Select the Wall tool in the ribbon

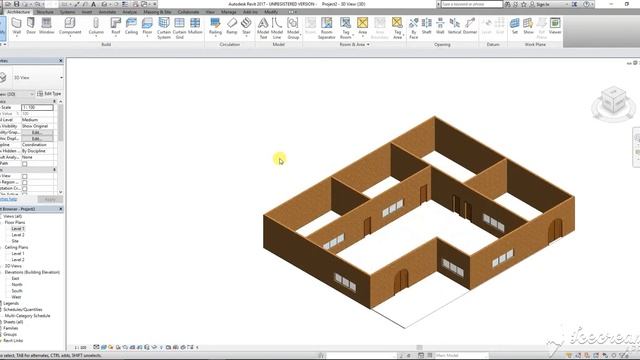click(17, 26)
